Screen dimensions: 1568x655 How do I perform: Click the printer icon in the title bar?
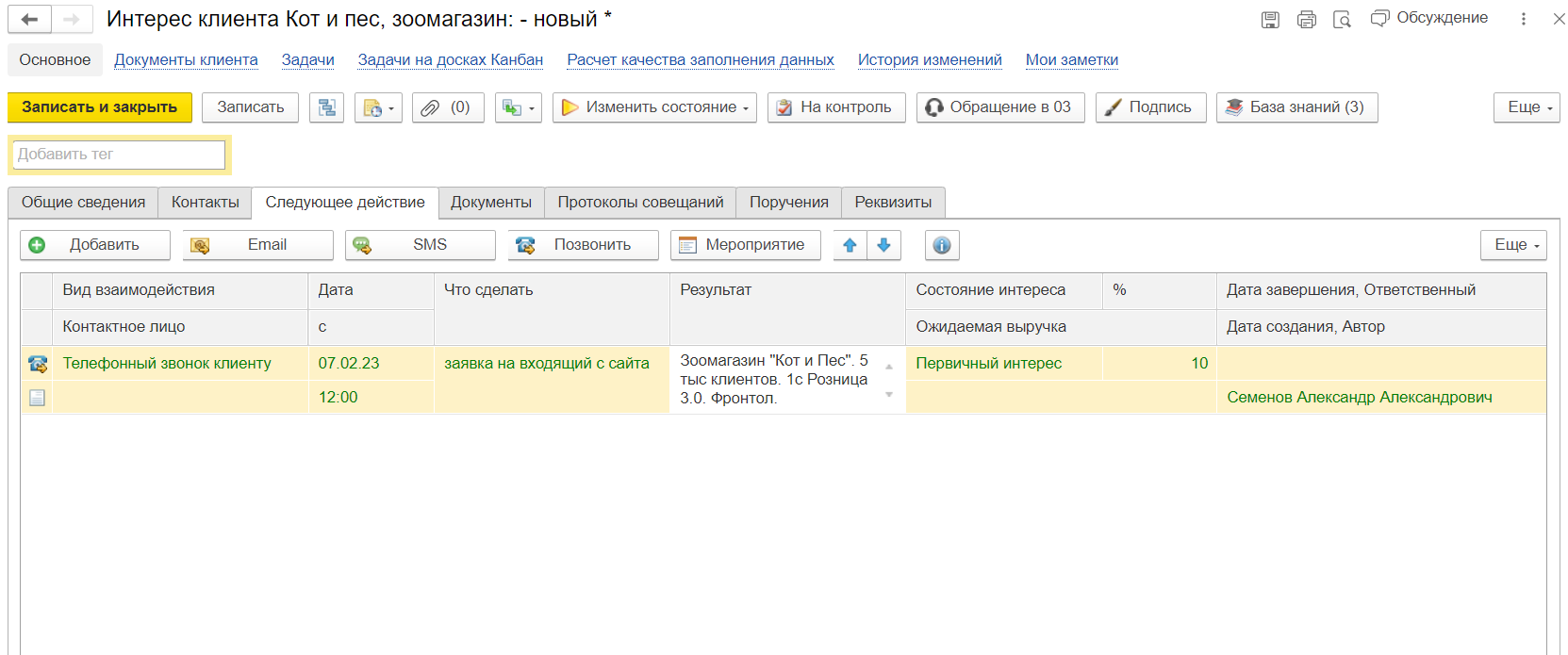tap(1306, 20)
